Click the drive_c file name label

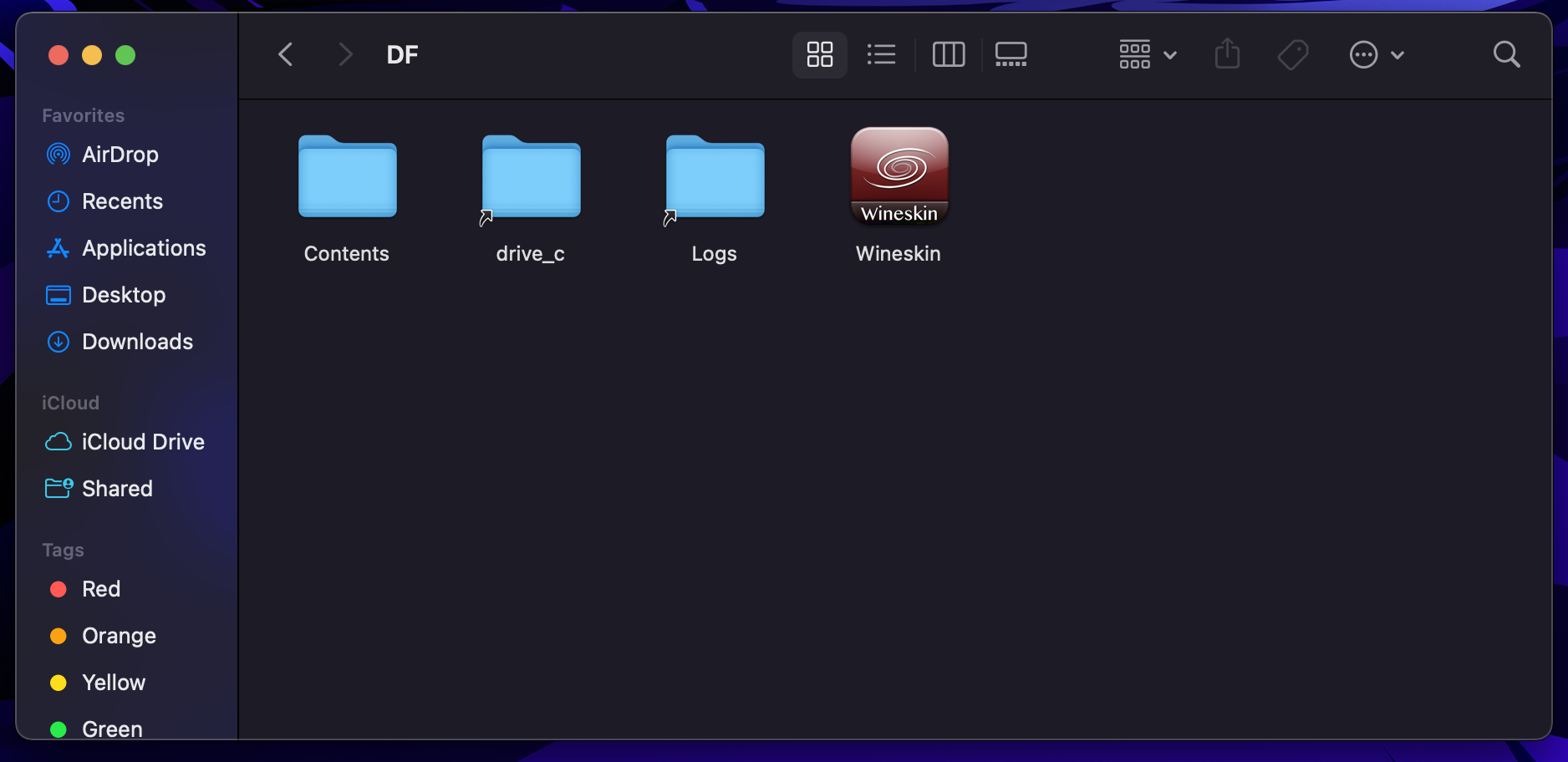(531, 254)
